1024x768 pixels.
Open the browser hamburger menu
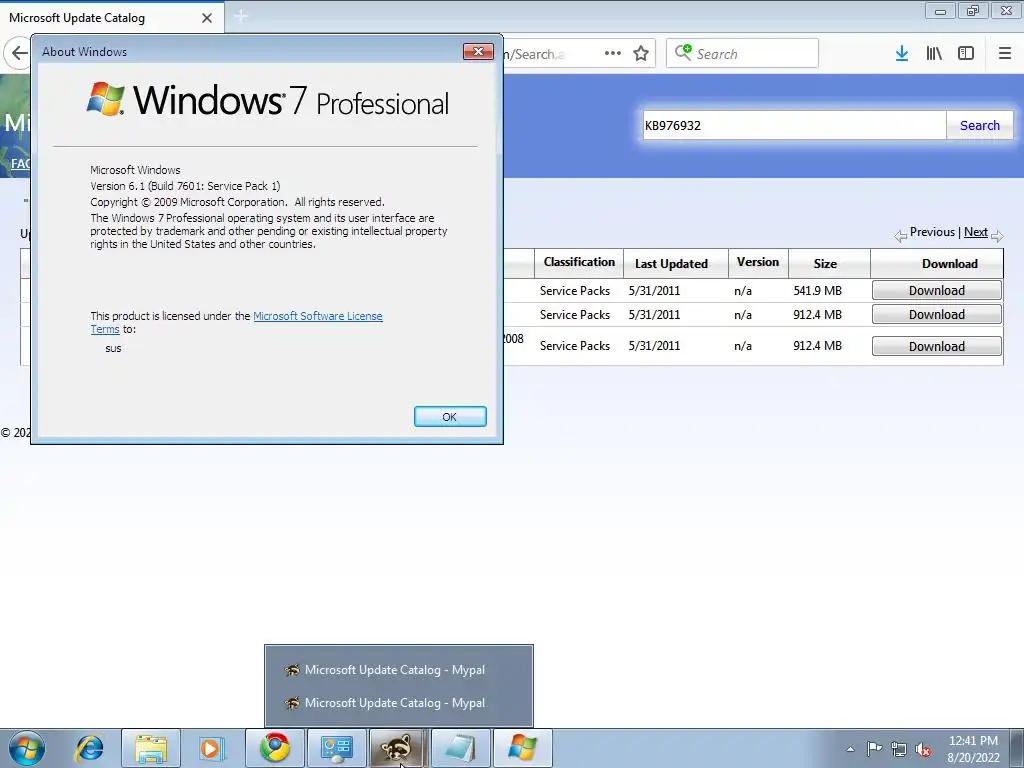(1005, 54)
